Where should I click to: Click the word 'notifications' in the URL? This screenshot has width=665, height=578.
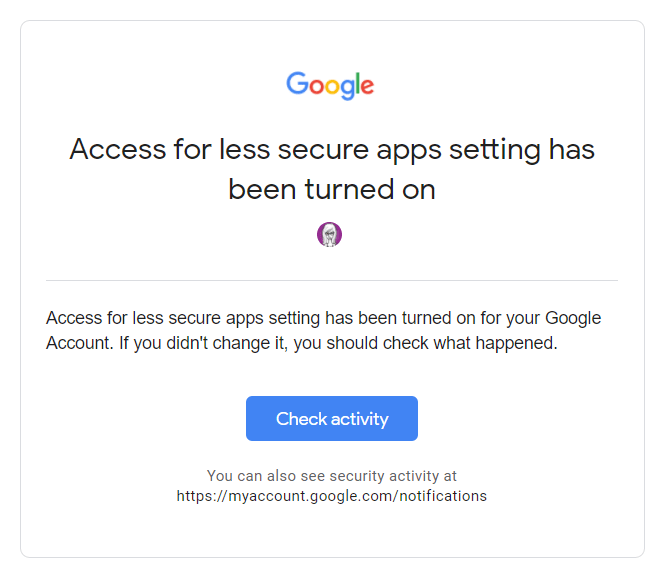tap(442, 496)
